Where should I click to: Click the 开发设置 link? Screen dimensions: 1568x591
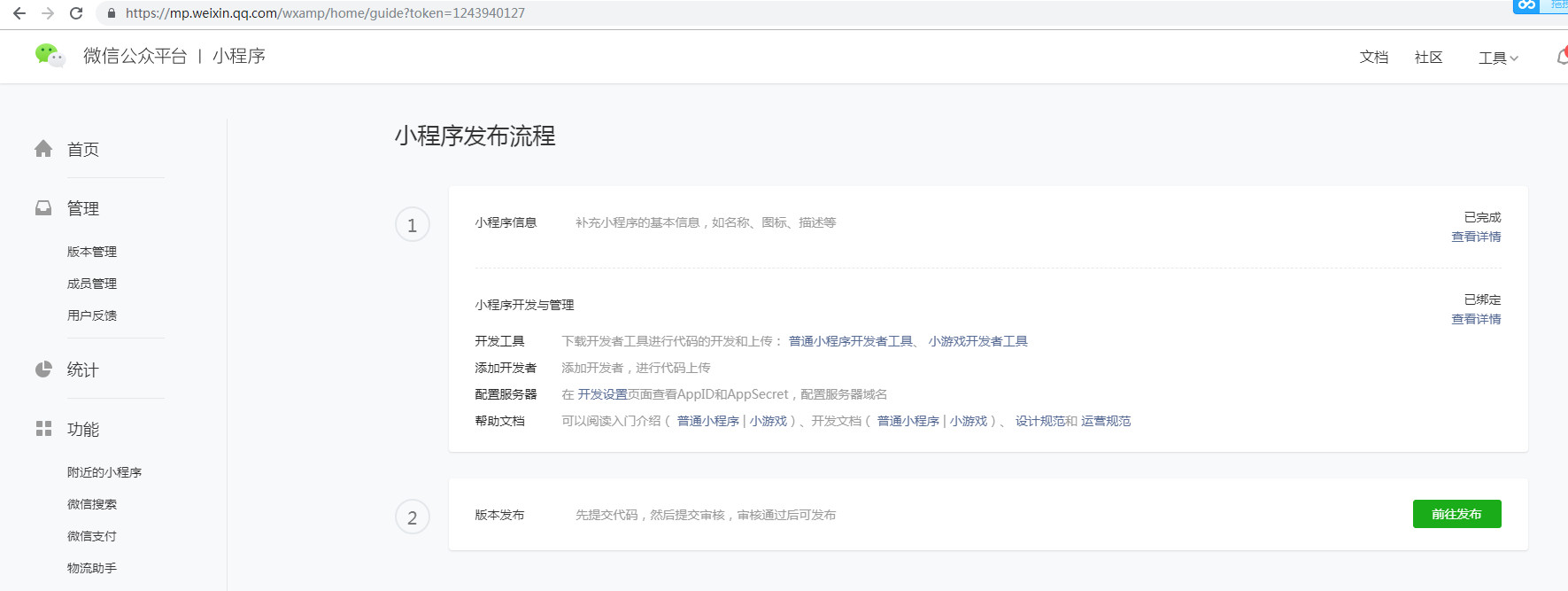coord(602,394)
